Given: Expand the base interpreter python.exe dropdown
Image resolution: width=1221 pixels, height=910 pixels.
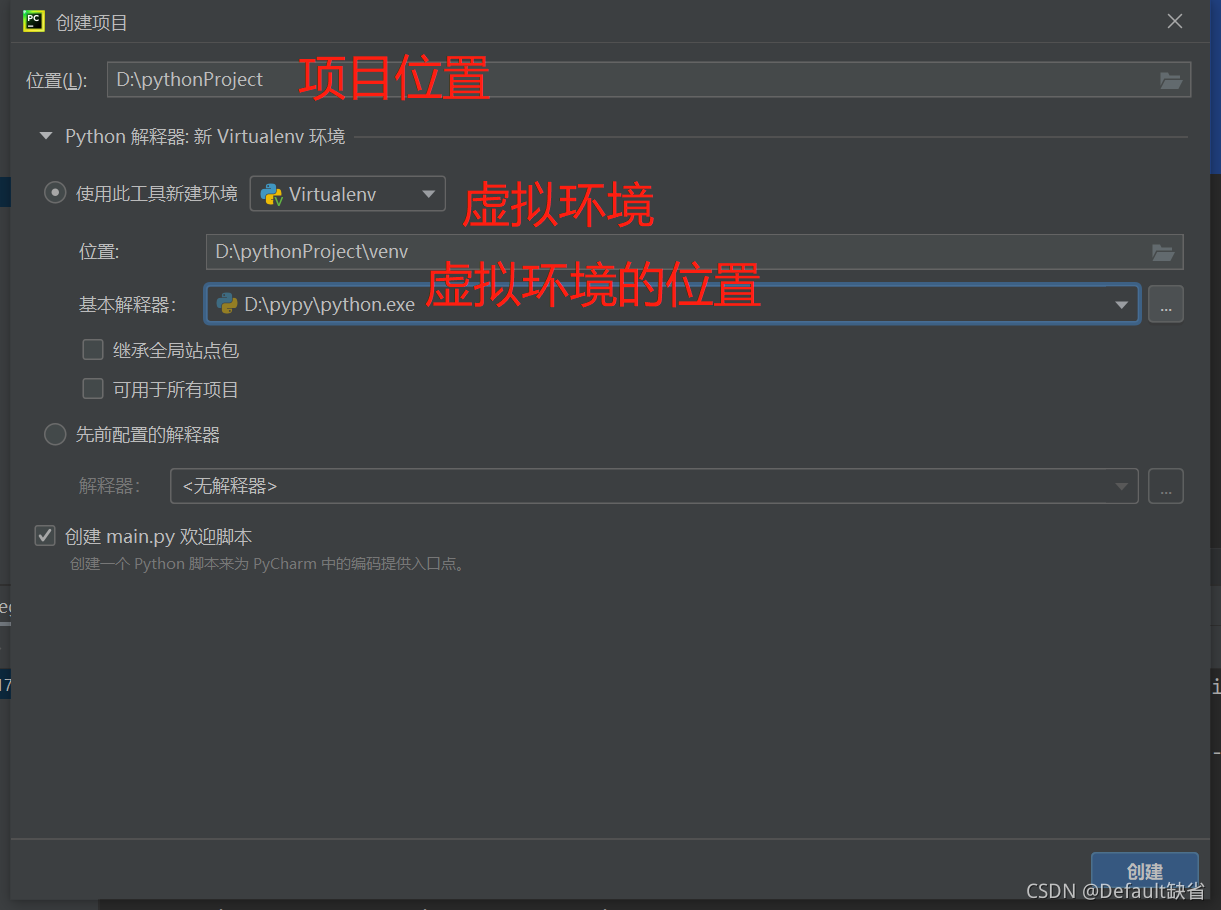Looking at the screenshot, I should click(x=672, y=305).
